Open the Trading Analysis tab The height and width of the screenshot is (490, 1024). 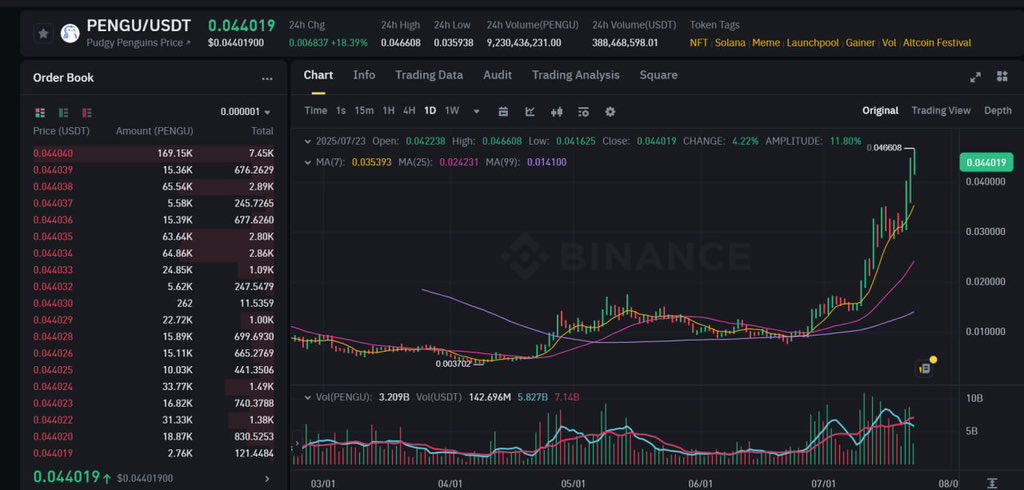pos(575,75)
